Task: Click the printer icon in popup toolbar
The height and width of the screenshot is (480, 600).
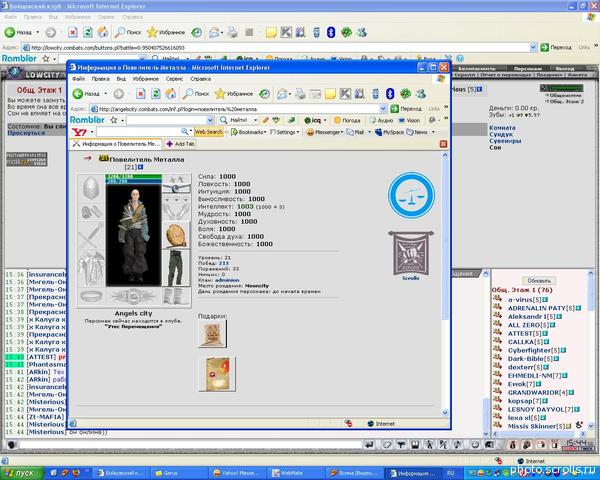Action: pyautogui.click(x=301, y=94)
